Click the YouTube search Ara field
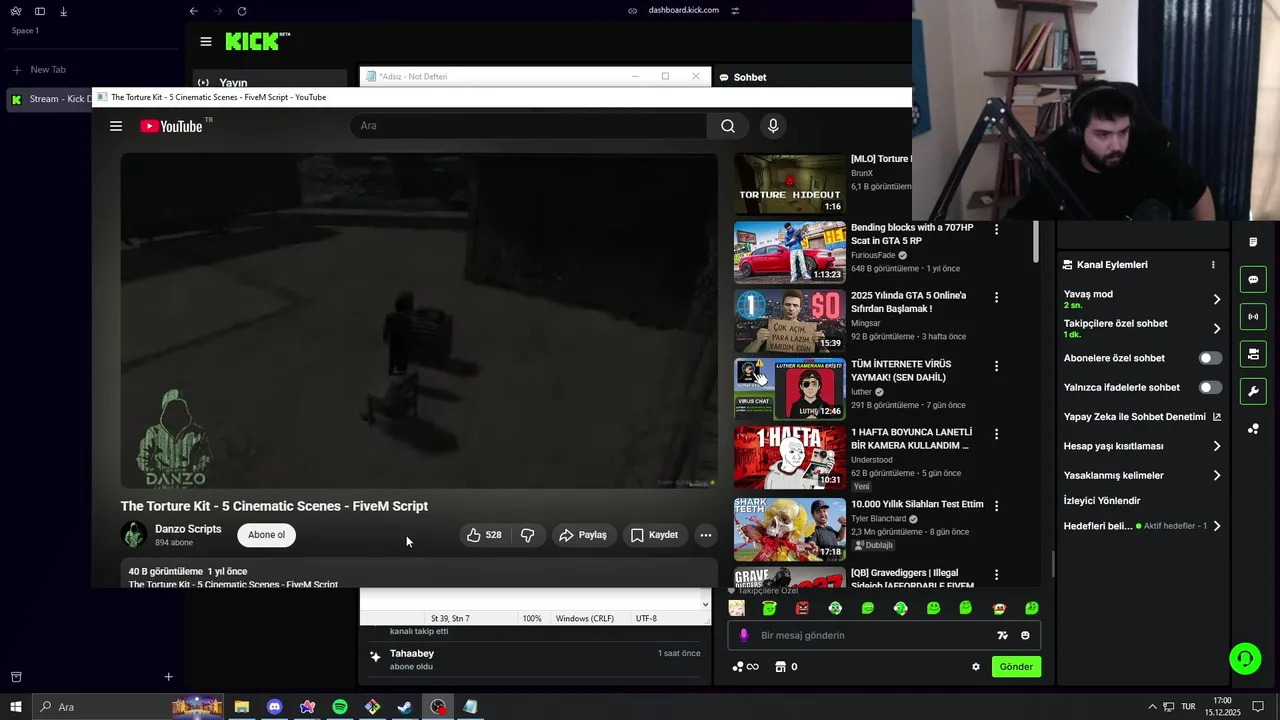Screen dimensions: 1280x720 [x=528, y=126]
